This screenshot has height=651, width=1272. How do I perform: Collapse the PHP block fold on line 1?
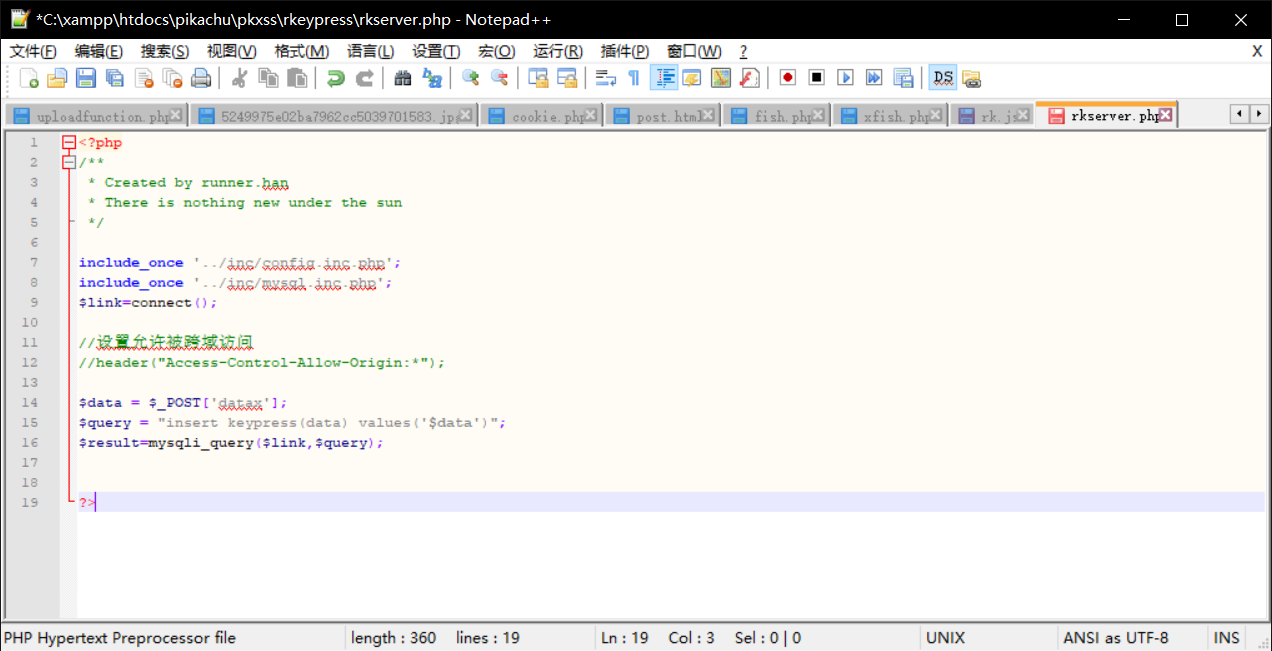point(68,143)
